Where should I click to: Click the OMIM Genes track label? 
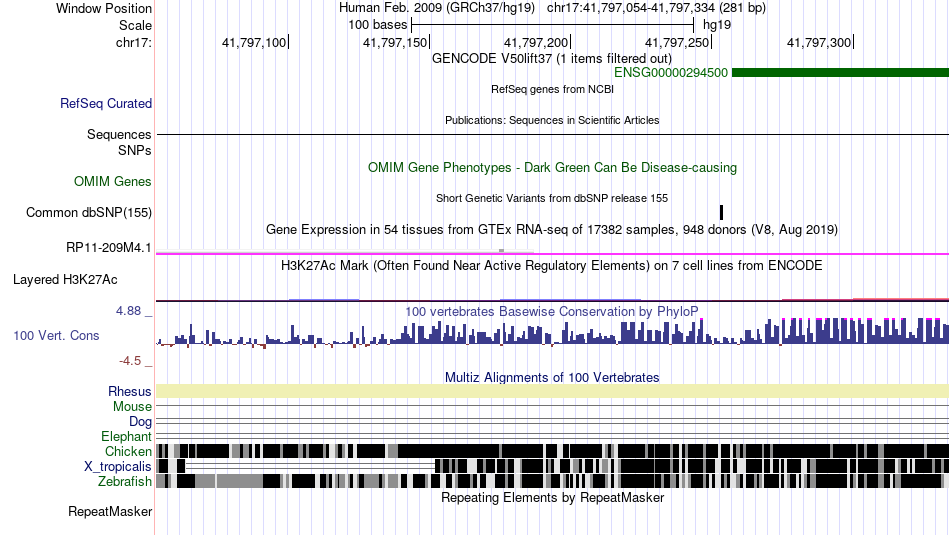coord(113,182)
